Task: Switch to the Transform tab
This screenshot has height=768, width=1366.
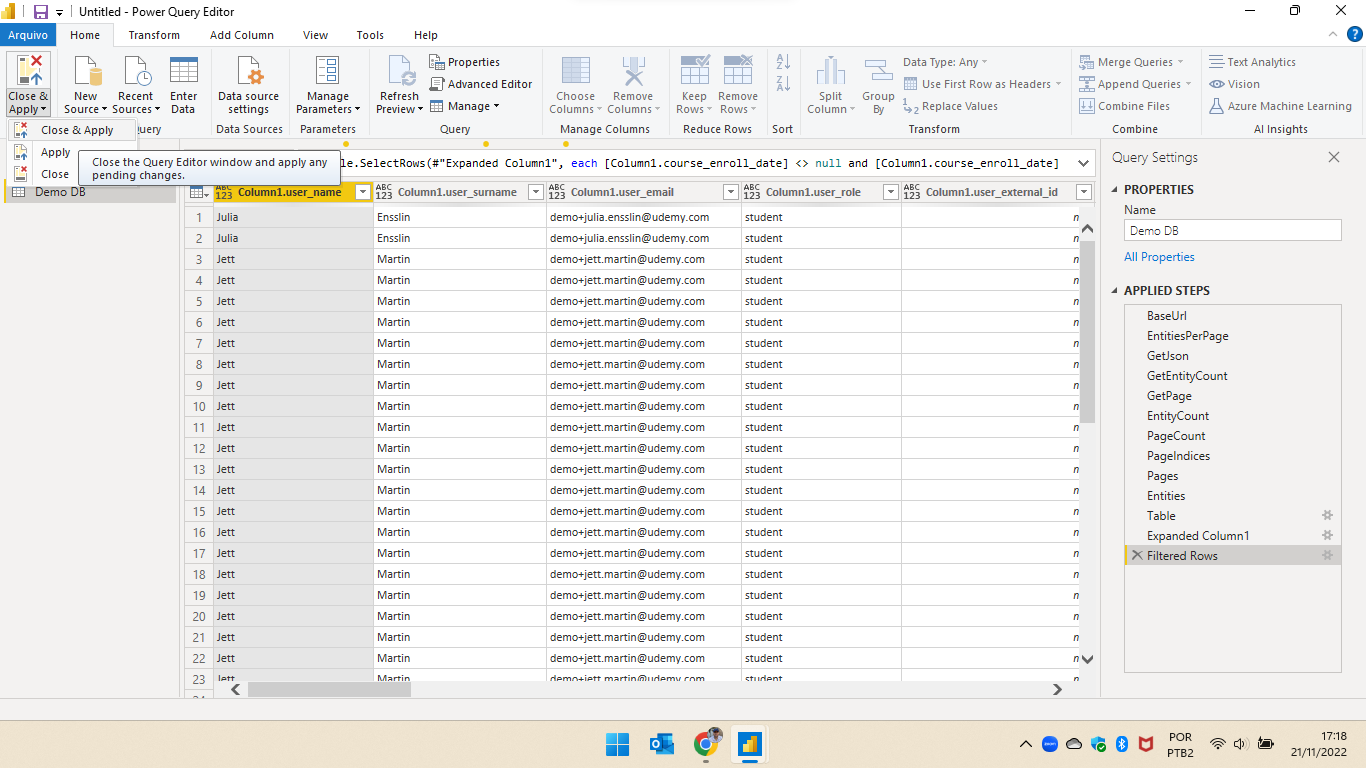Action: pos(154,35)
